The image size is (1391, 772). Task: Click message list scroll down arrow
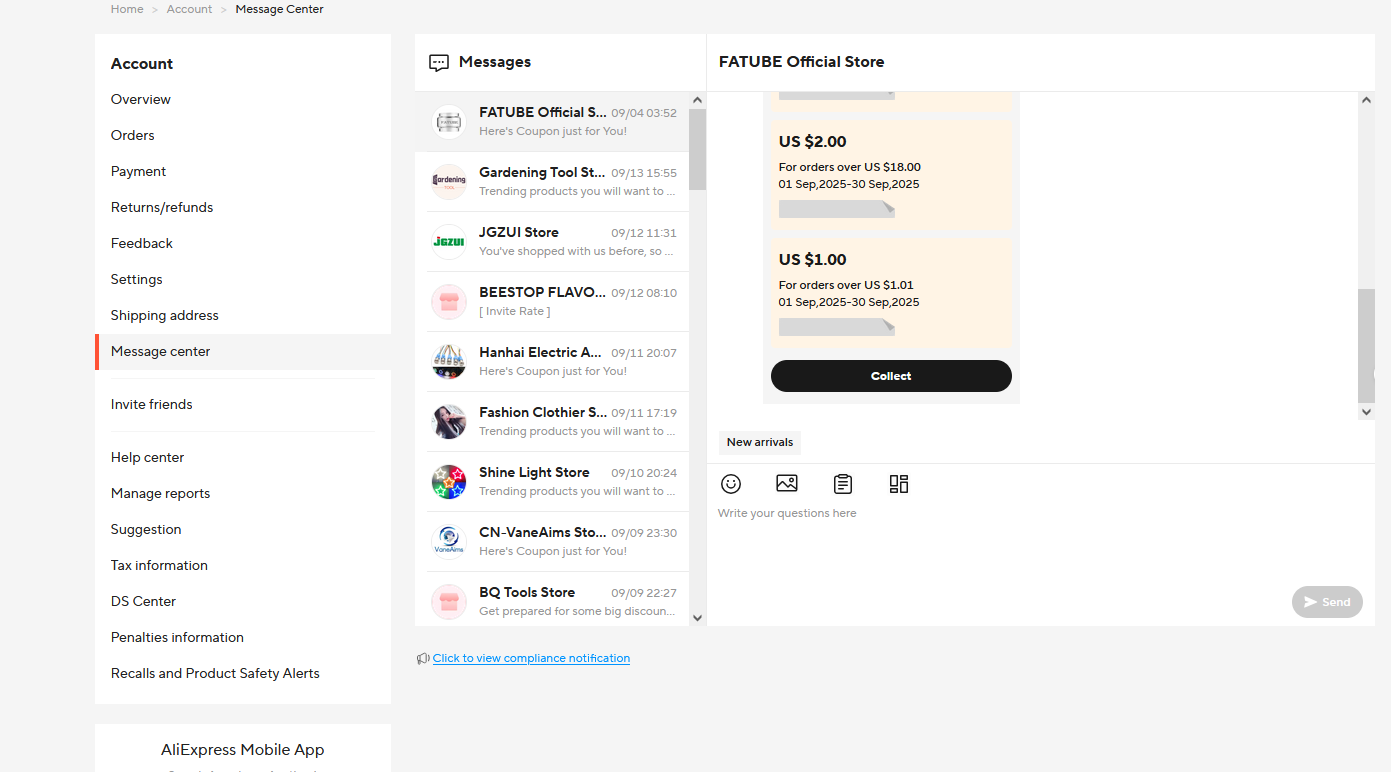tap(698, 618)
